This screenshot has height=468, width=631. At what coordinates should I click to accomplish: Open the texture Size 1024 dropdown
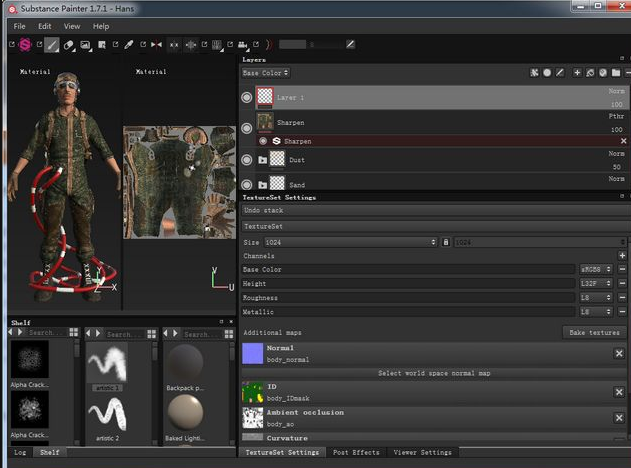(350, 242)
